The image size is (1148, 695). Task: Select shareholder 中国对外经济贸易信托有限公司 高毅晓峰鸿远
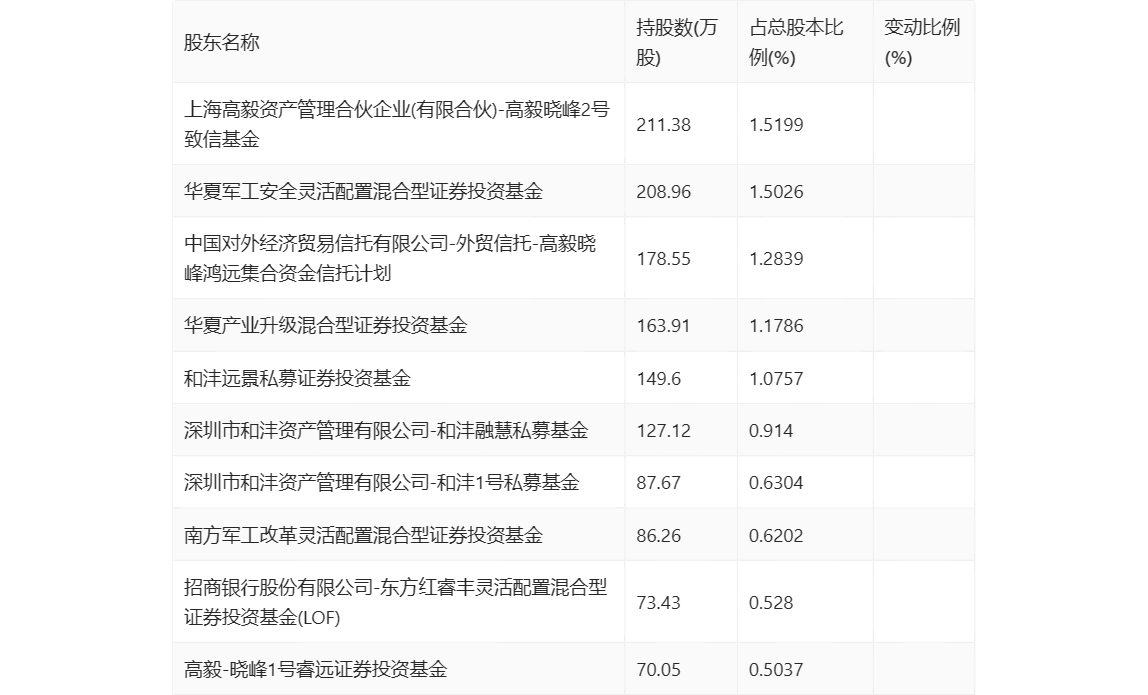tap(390, 258)
